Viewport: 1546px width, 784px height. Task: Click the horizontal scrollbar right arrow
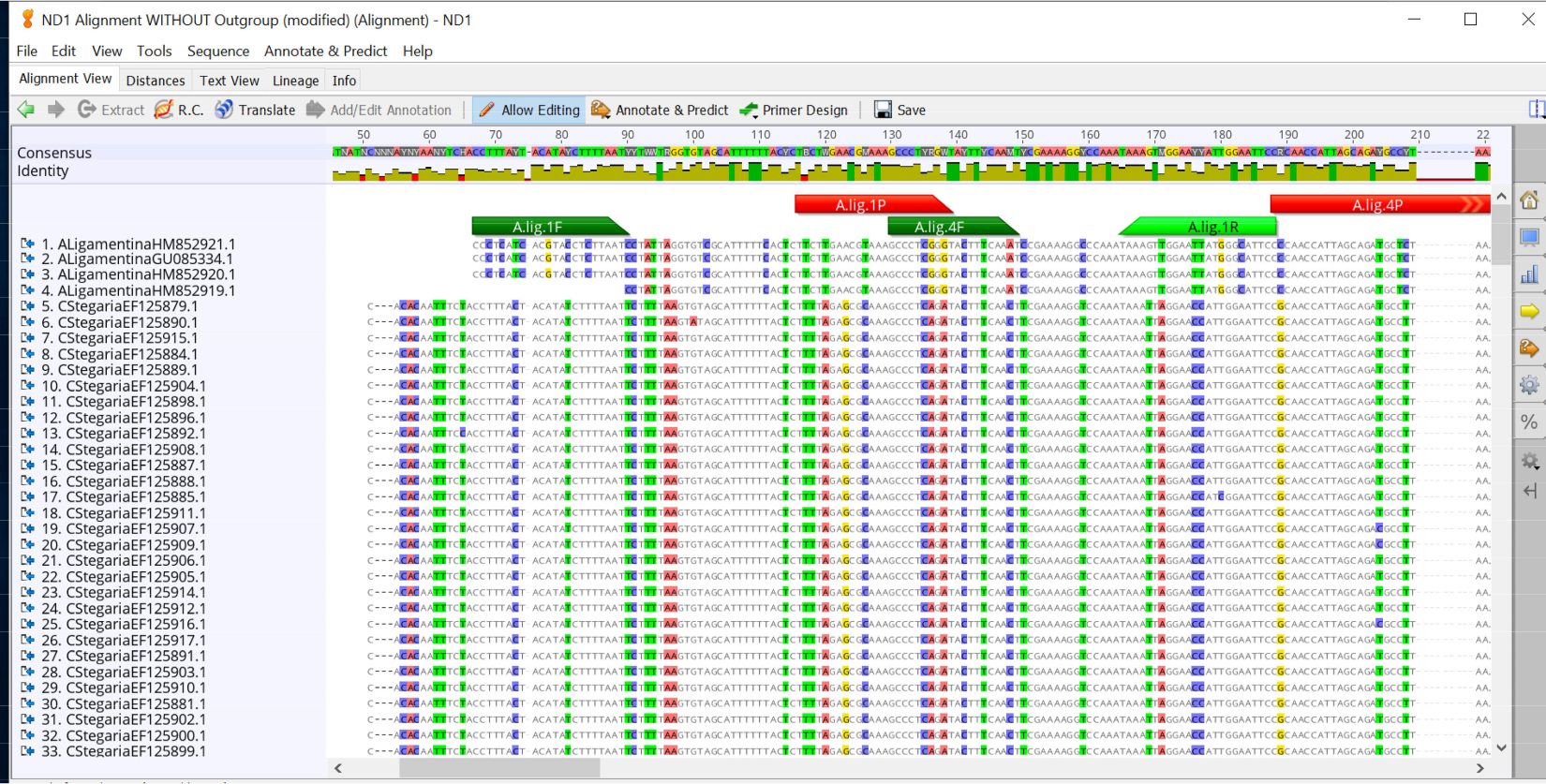pyautogui.click(x=1479, y=768)
